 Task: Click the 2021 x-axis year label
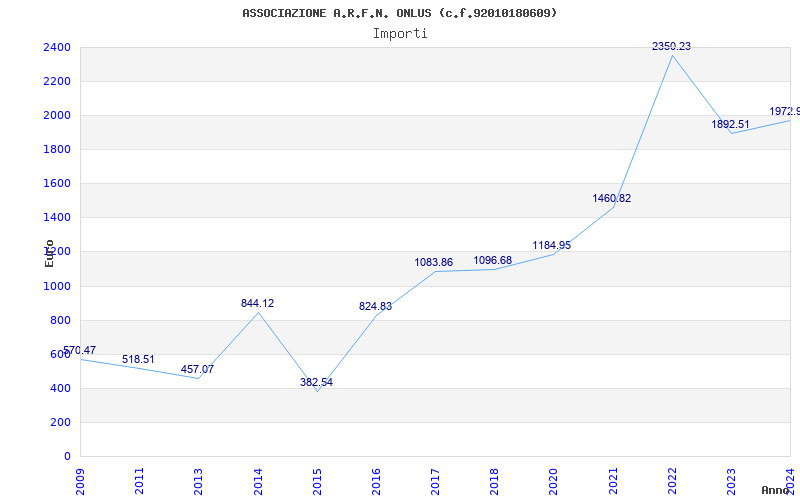coord(613,481)
